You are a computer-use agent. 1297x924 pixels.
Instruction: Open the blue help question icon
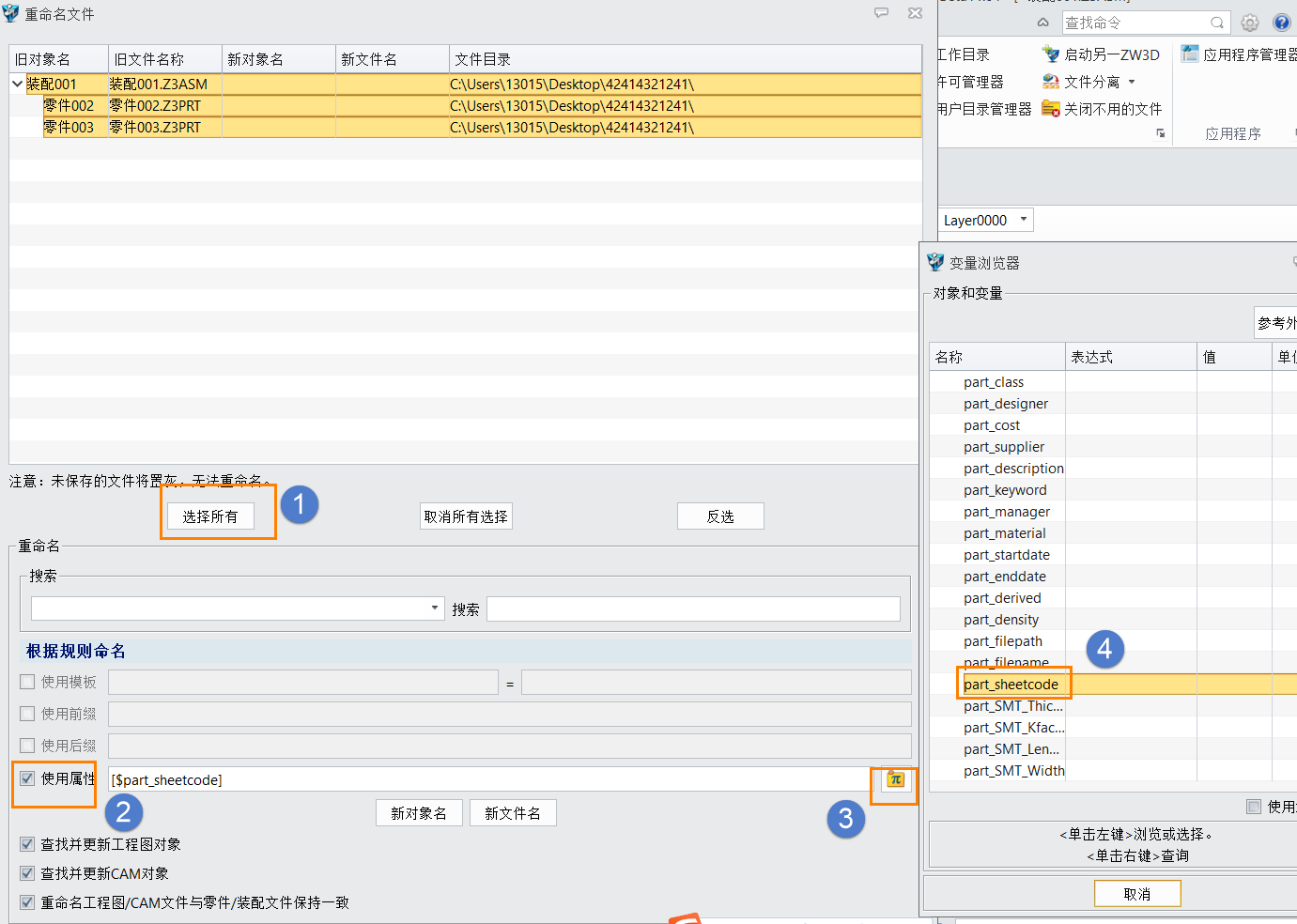point(1282,23)
